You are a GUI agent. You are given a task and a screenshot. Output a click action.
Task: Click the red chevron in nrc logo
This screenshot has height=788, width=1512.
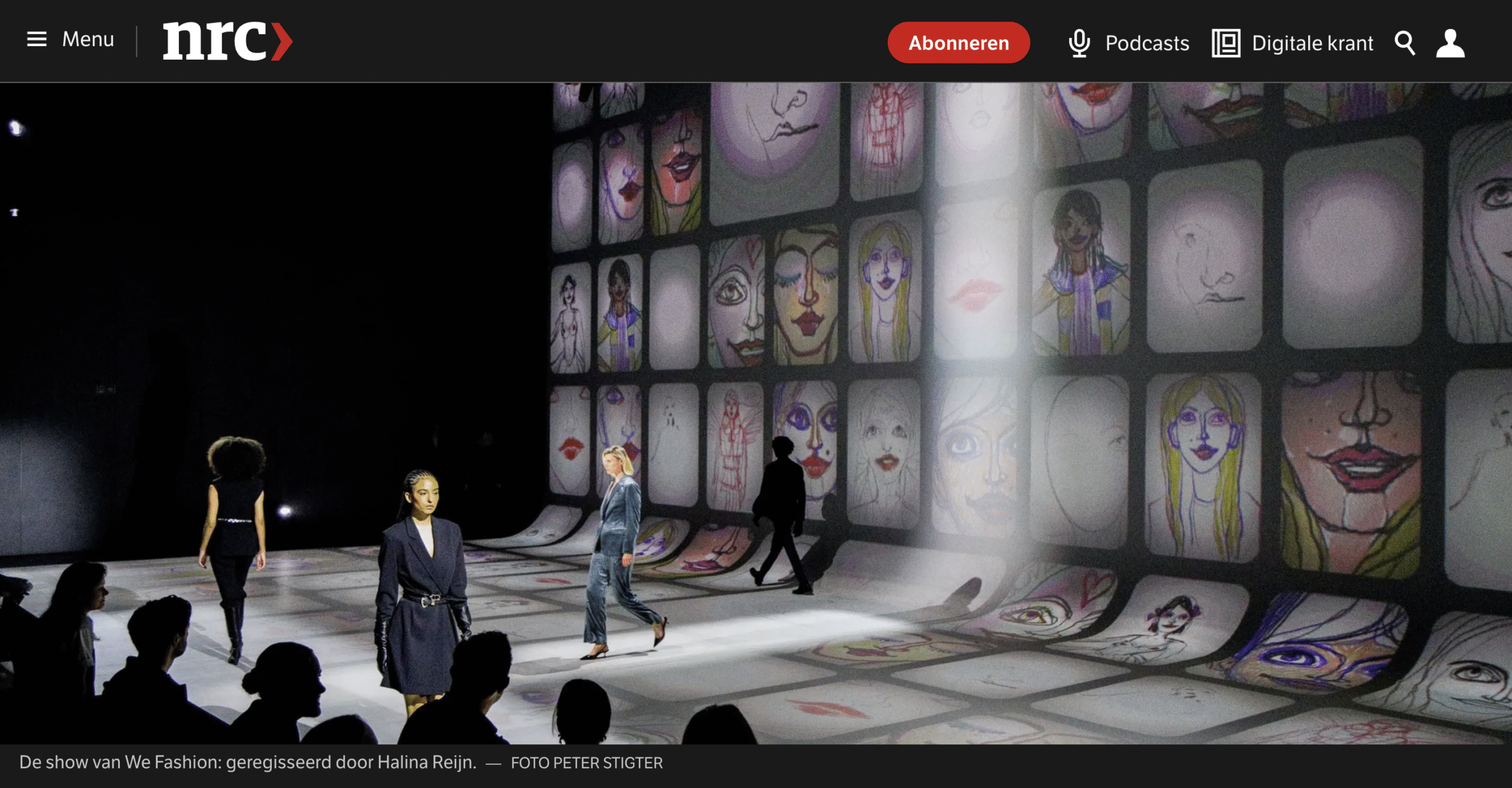point(282,41)
